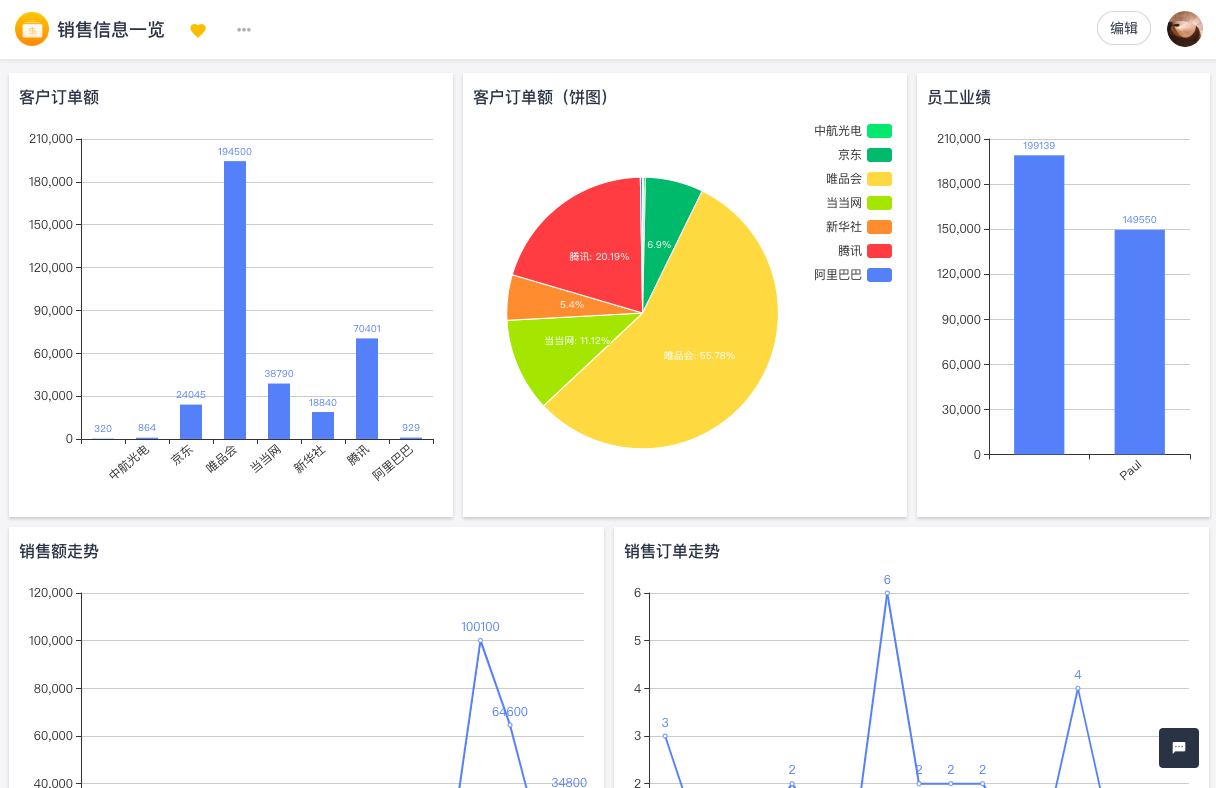1216x788 pixels.
Task: Toggle the 当当网 legend swatch
Action: pos(879,203)
